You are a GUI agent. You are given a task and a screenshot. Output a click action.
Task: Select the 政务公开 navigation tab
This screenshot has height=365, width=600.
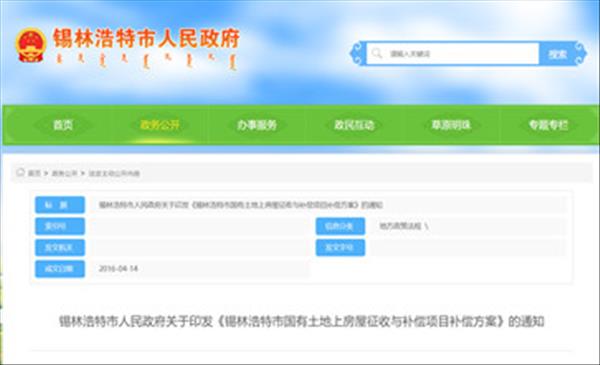coord(160,125)
